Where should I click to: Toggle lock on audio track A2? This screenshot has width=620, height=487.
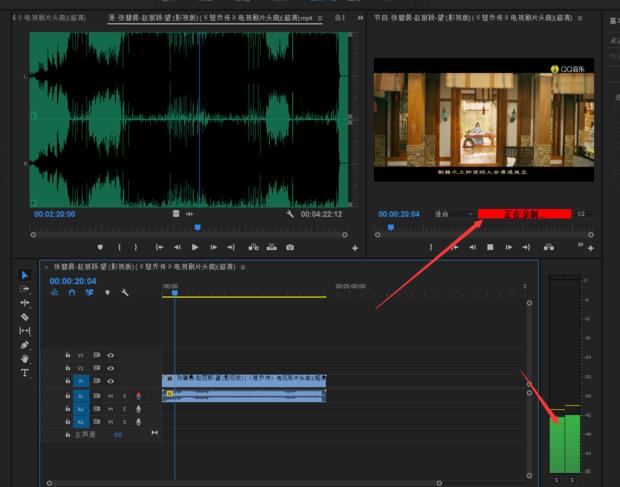coord(68,408)
